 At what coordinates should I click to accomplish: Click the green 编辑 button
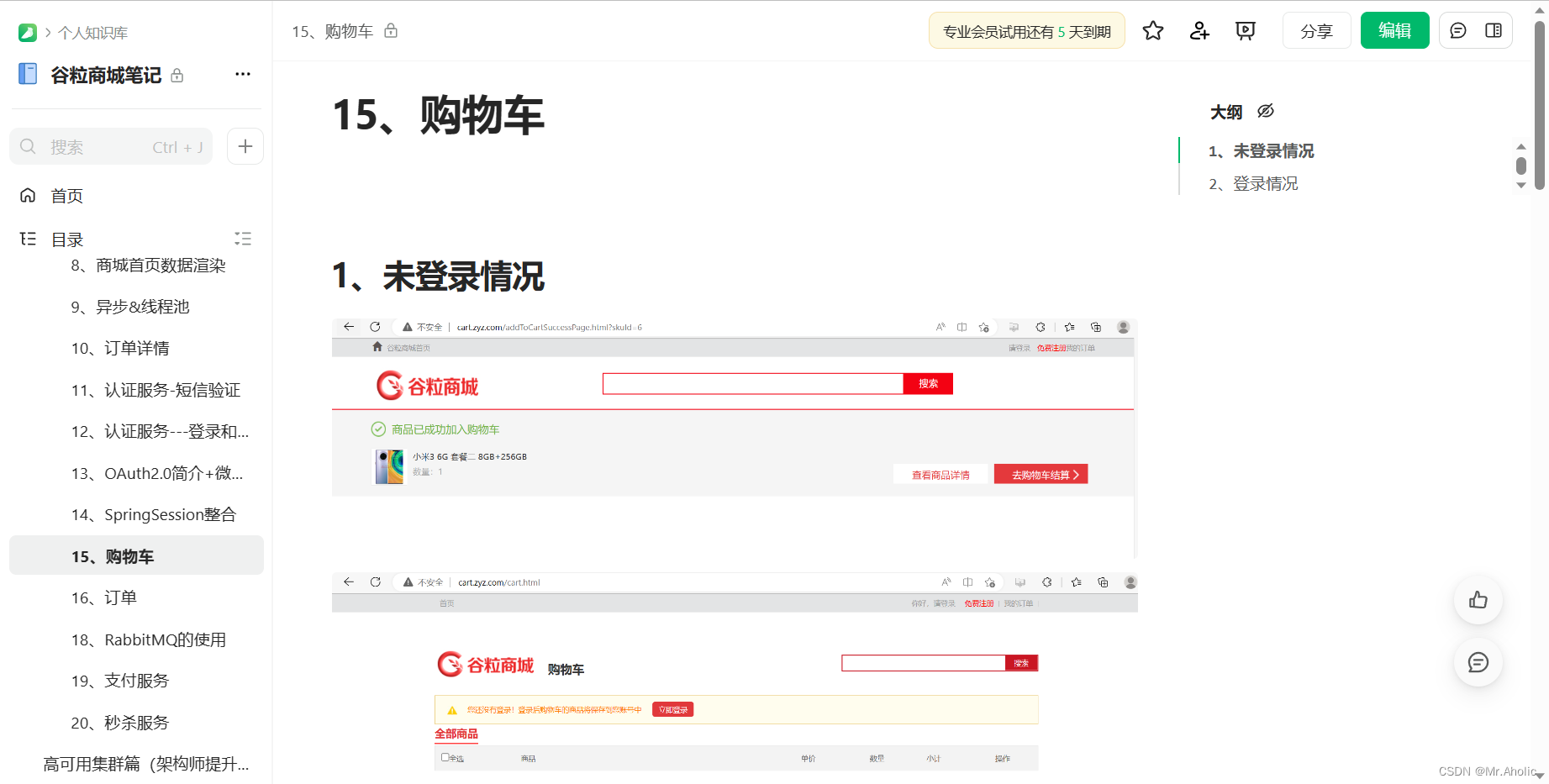[1395, 30]
